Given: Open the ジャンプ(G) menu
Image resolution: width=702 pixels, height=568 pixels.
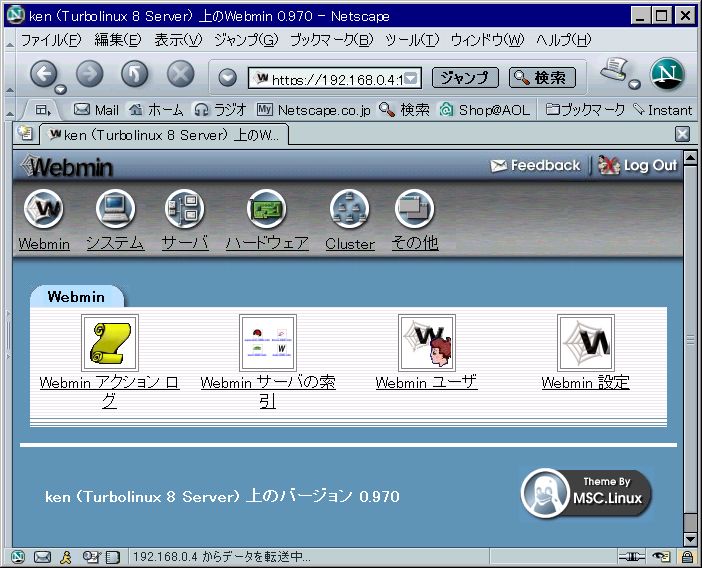Looking at the screenshot, I should [x=246, y=40].
